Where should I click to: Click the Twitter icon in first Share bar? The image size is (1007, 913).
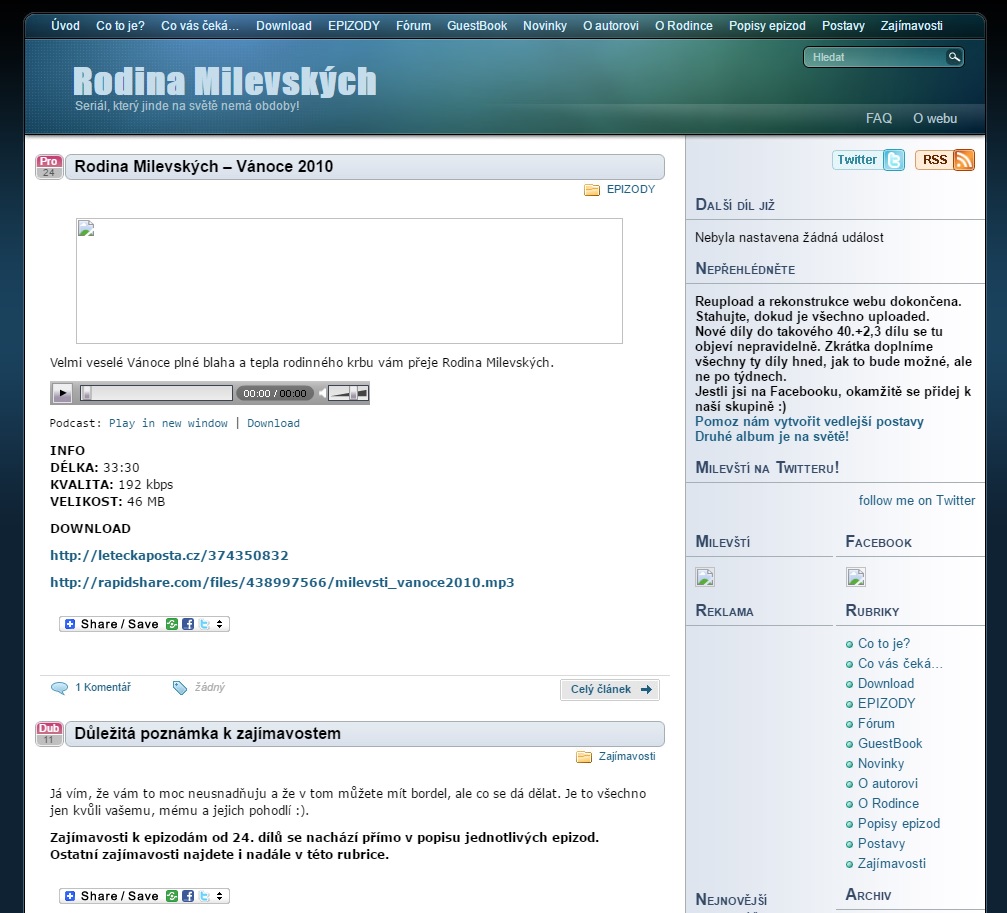tap(203, 624)
